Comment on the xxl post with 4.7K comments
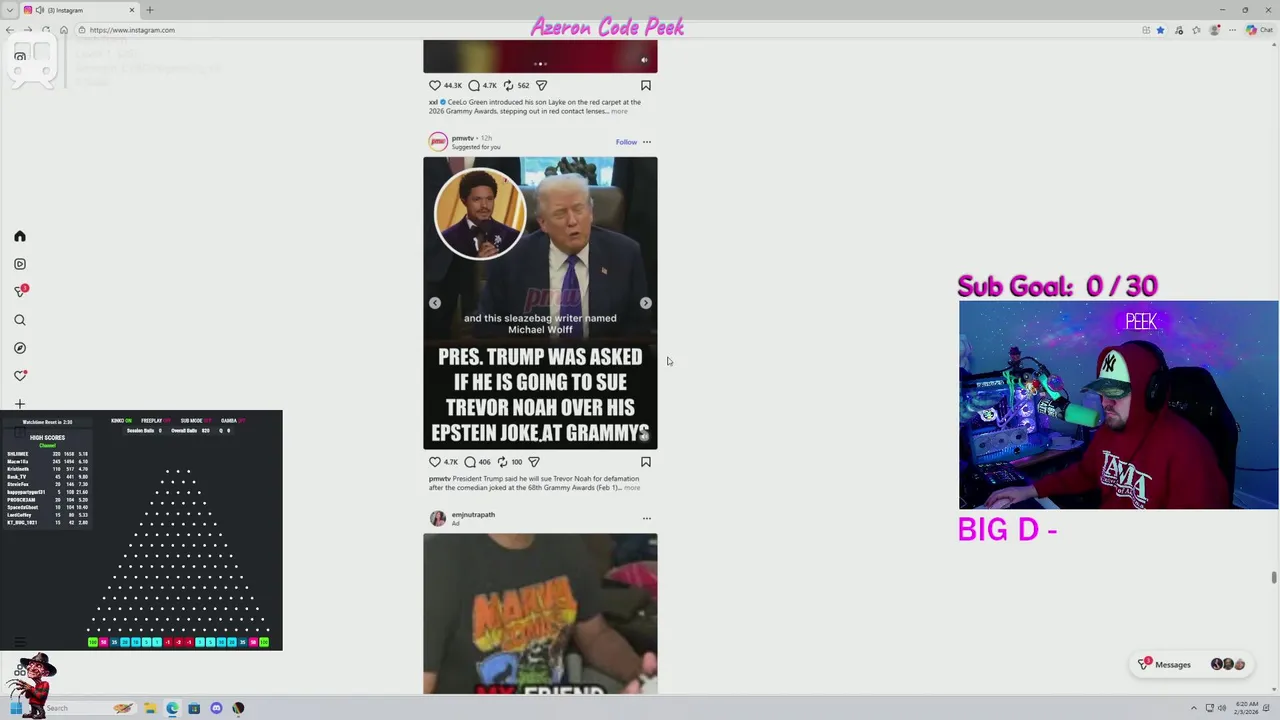The image size is (1280, 720). [x=474, y=86]
